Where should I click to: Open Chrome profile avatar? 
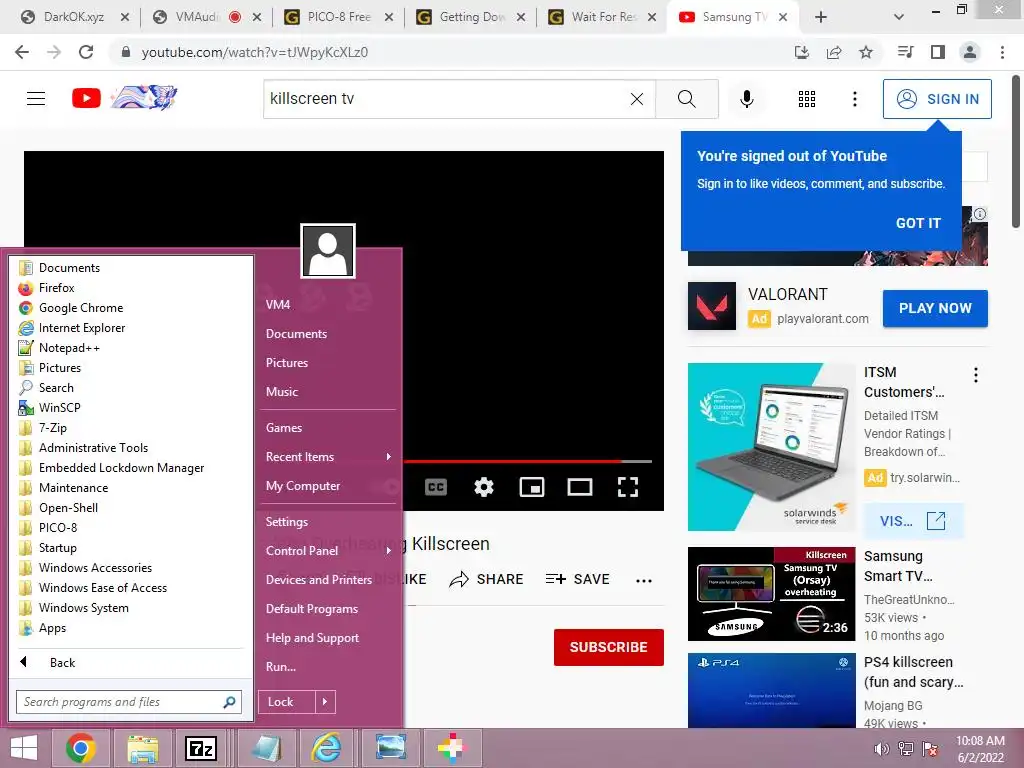point(970,52)
